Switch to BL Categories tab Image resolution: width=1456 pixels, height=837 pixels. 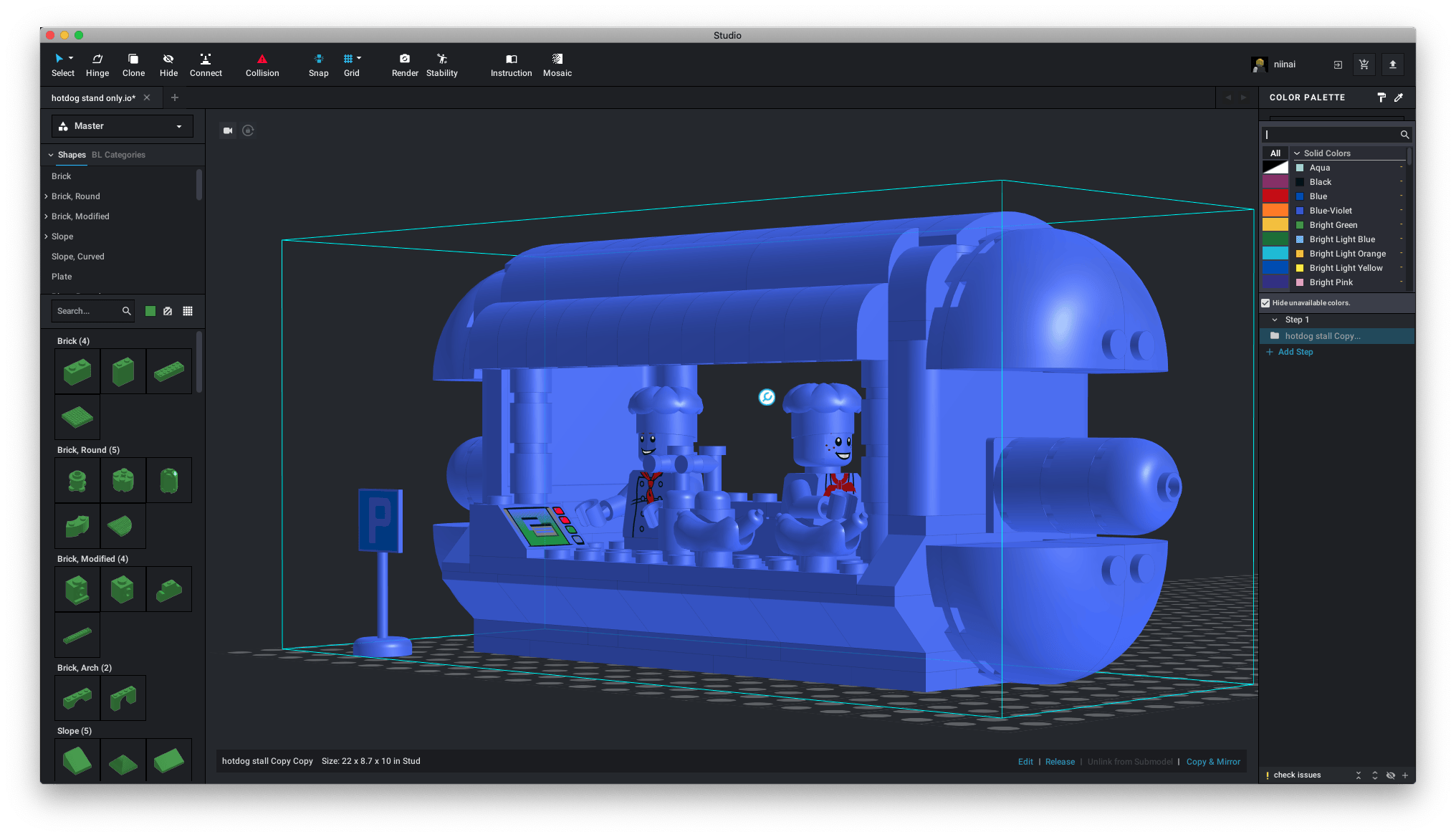click(118, 155)
